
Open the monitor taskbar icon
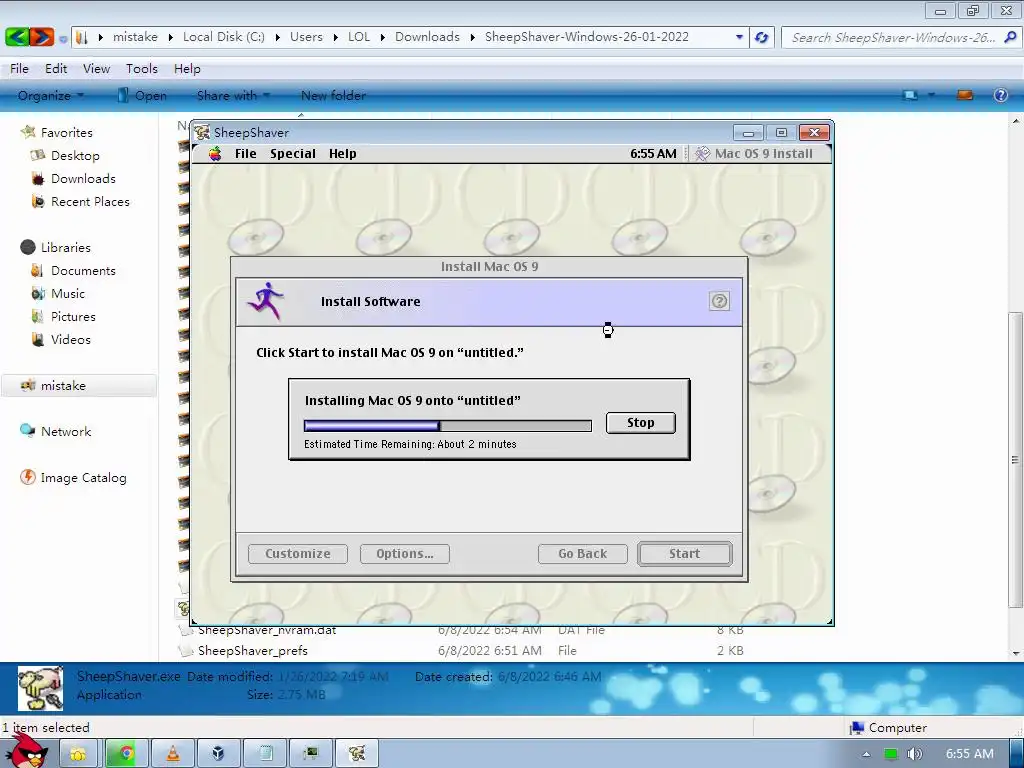pos(311,754)
